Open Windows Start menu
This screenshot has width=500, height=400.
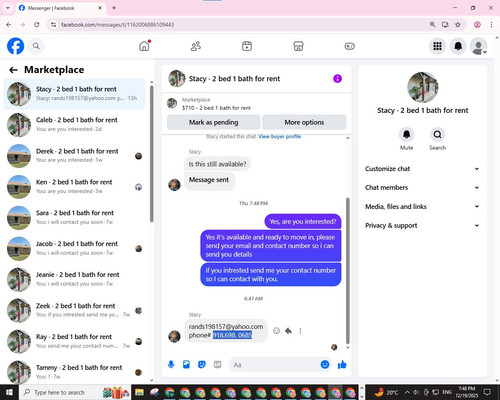click(x=9, y=392)
